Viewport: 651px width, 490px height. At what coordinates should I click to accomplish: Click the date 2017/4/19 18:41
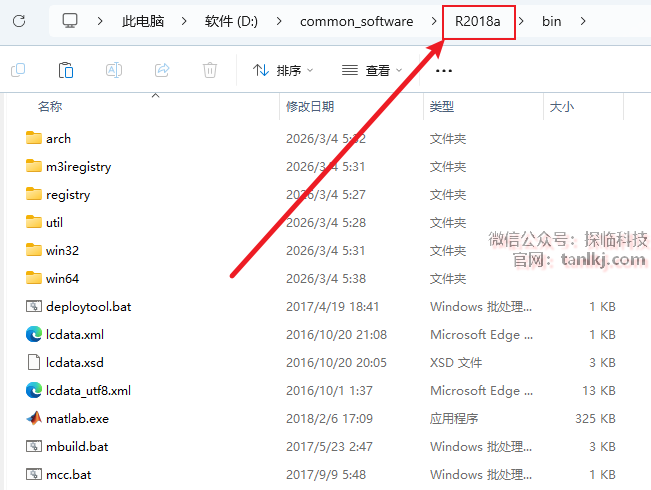(x=333, y=307)
